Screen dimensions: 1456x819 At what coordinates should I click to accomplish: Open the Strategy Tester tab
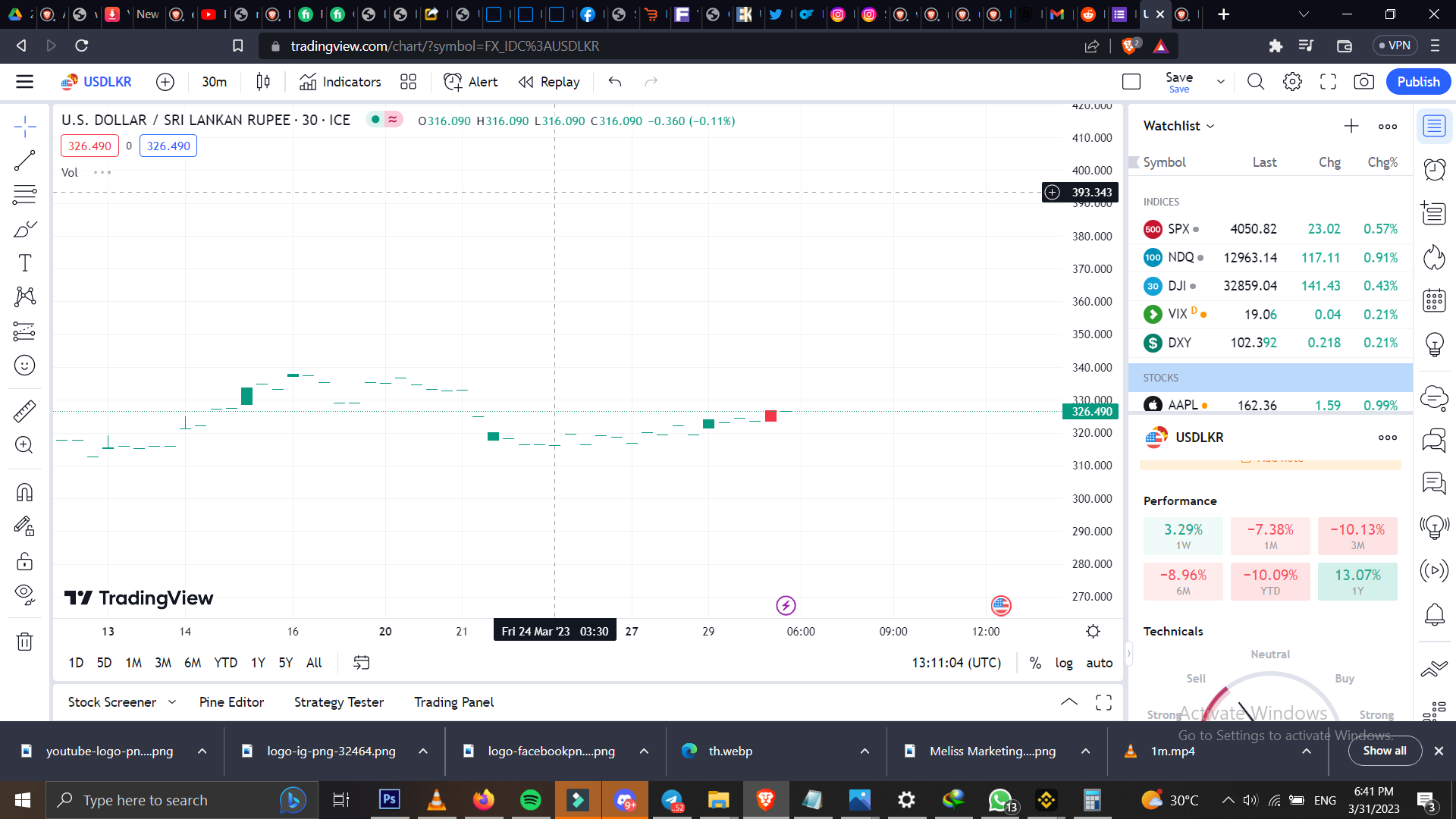(x=339, y=702)
